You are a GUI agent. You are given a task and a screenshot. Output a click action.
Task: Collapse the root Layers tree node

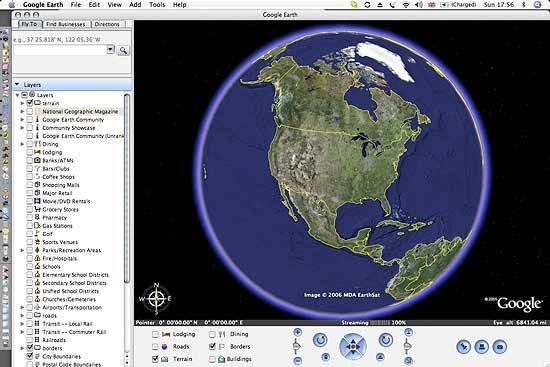17,95
